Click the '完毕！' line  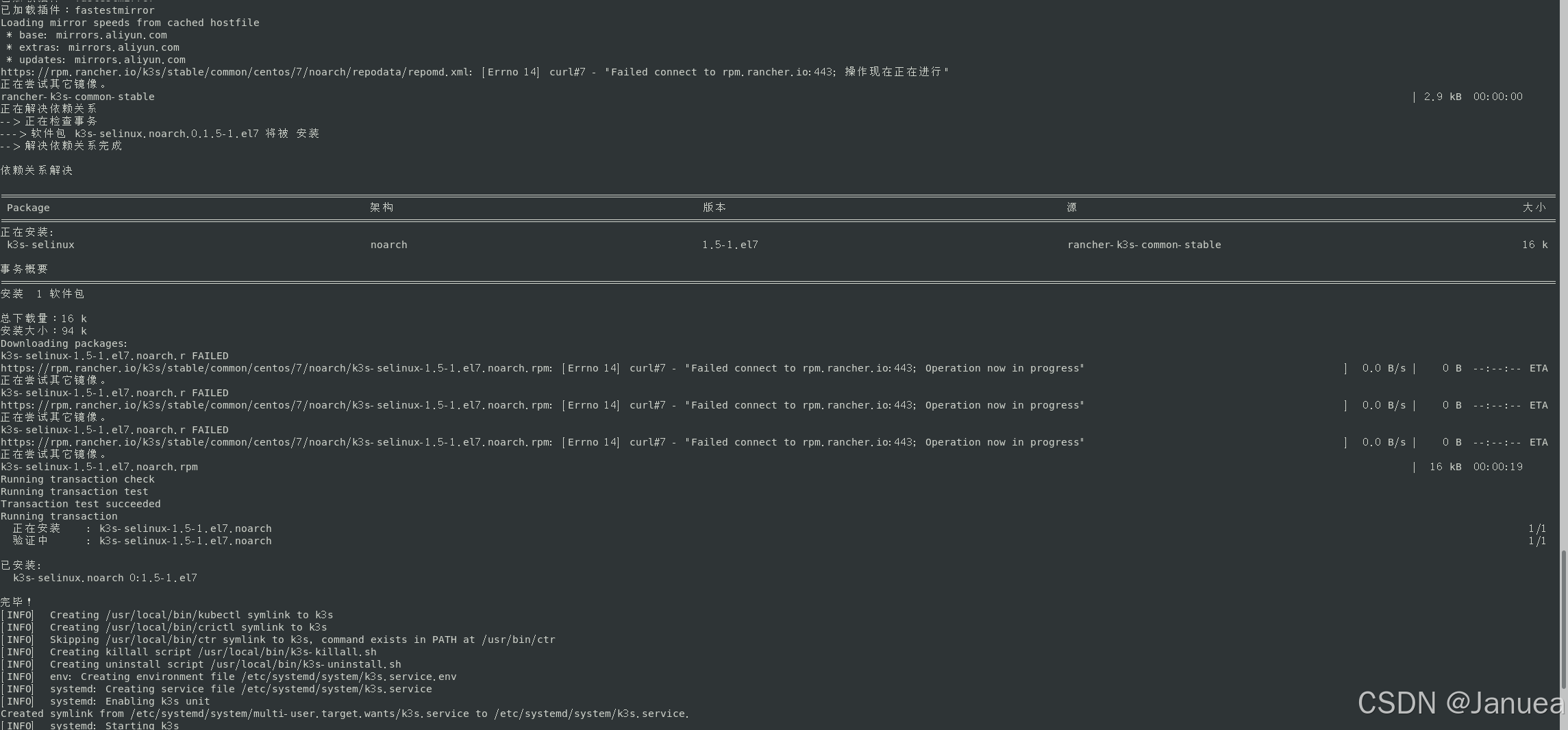[16, 603]
